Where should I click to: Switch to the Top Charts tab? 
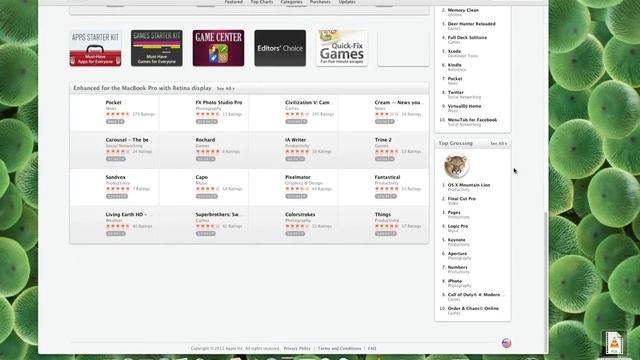262,2
